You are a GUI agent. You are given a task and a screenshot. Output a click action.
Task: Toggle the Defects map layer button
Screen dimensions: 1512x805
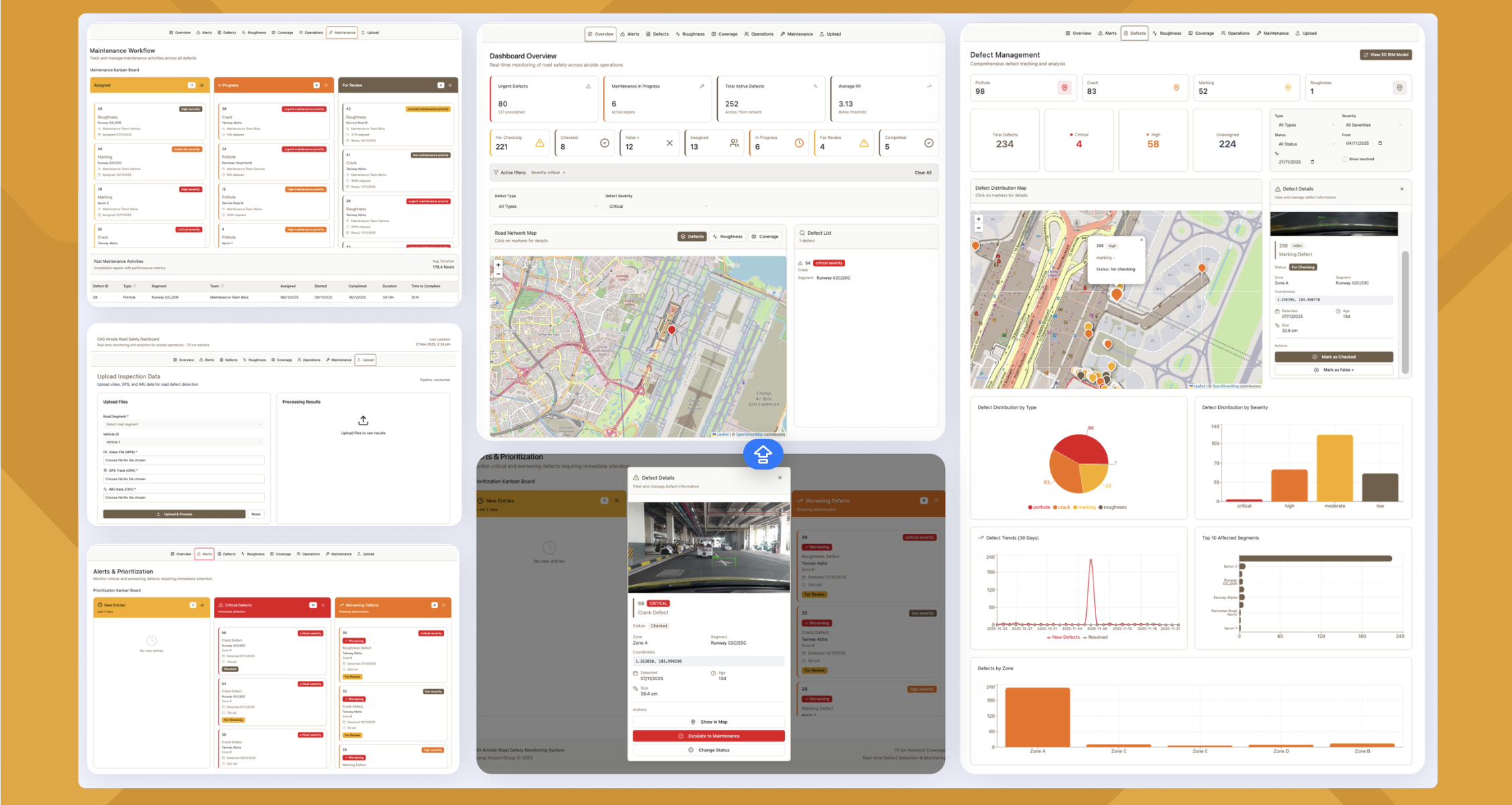click(x=692, y=237)
